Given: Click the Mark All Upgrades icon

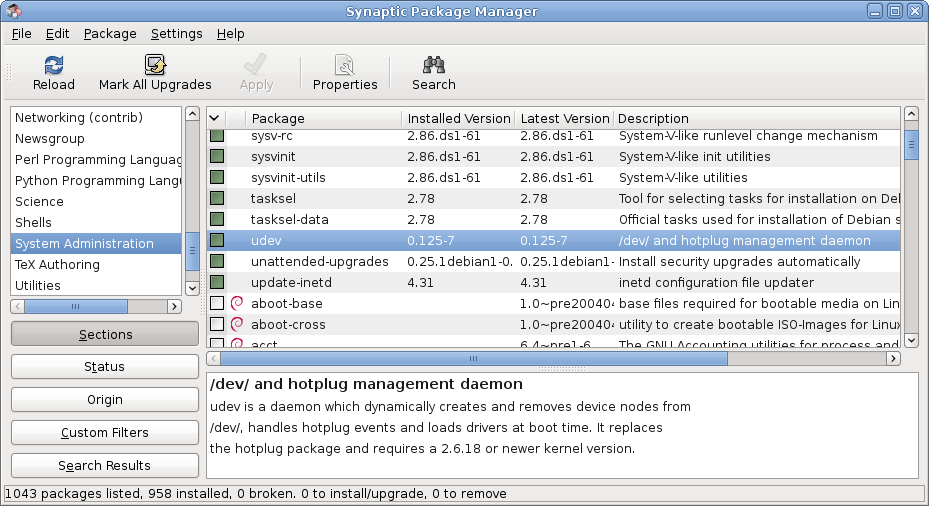Looking at the screenshot, I should coord(155,65).
